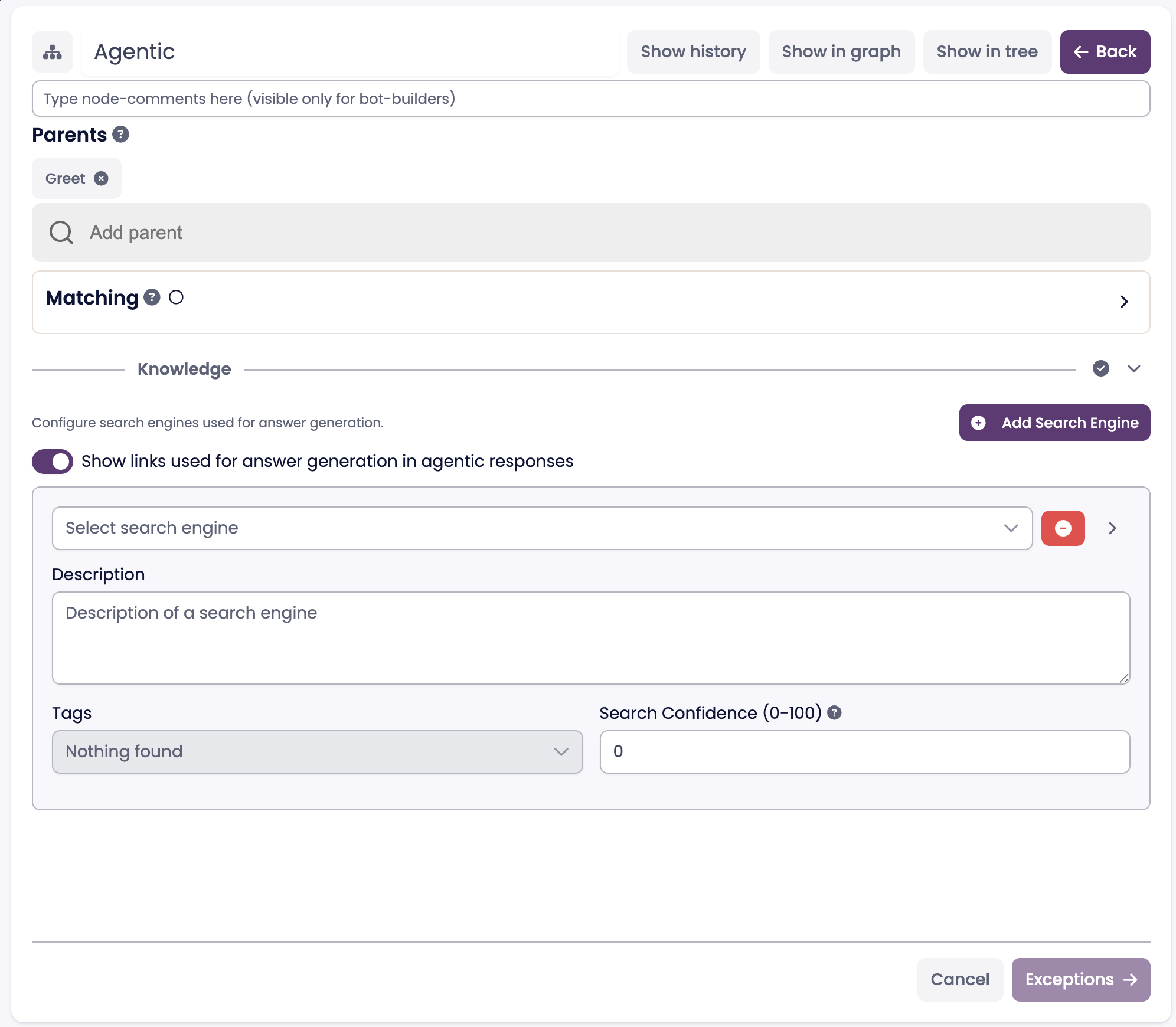The image size is (1176, 1027).
Task: Open the Select search engine dropdown
Action: tap(542, 528)
